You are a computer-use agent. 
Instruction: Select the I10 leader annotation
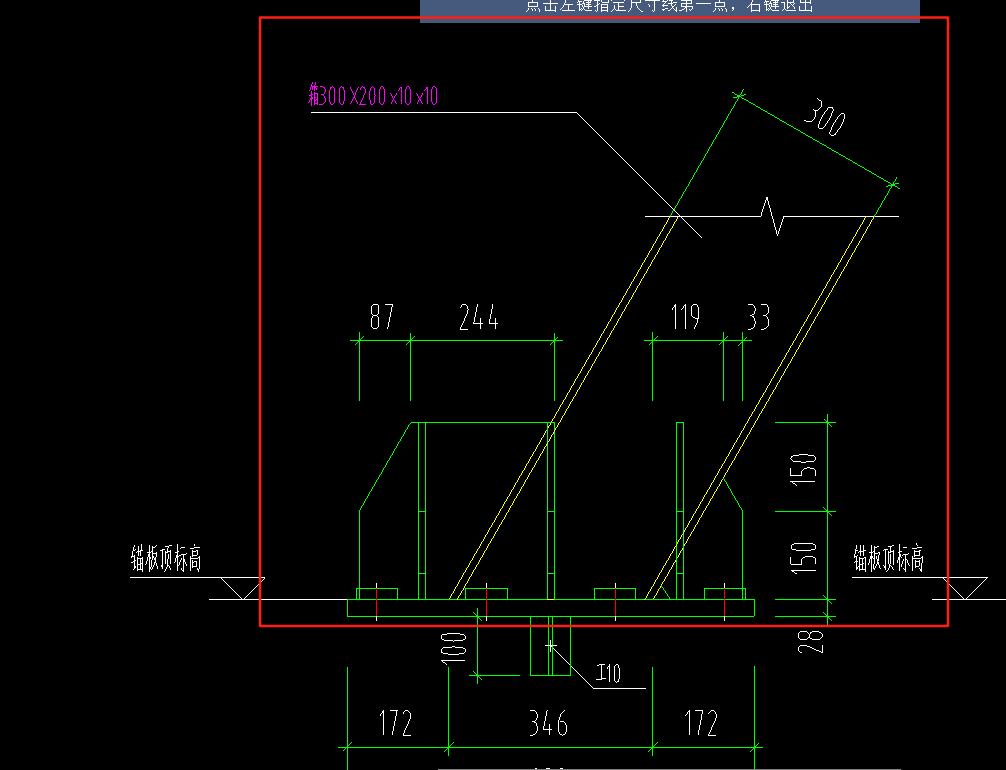point(608,672)
